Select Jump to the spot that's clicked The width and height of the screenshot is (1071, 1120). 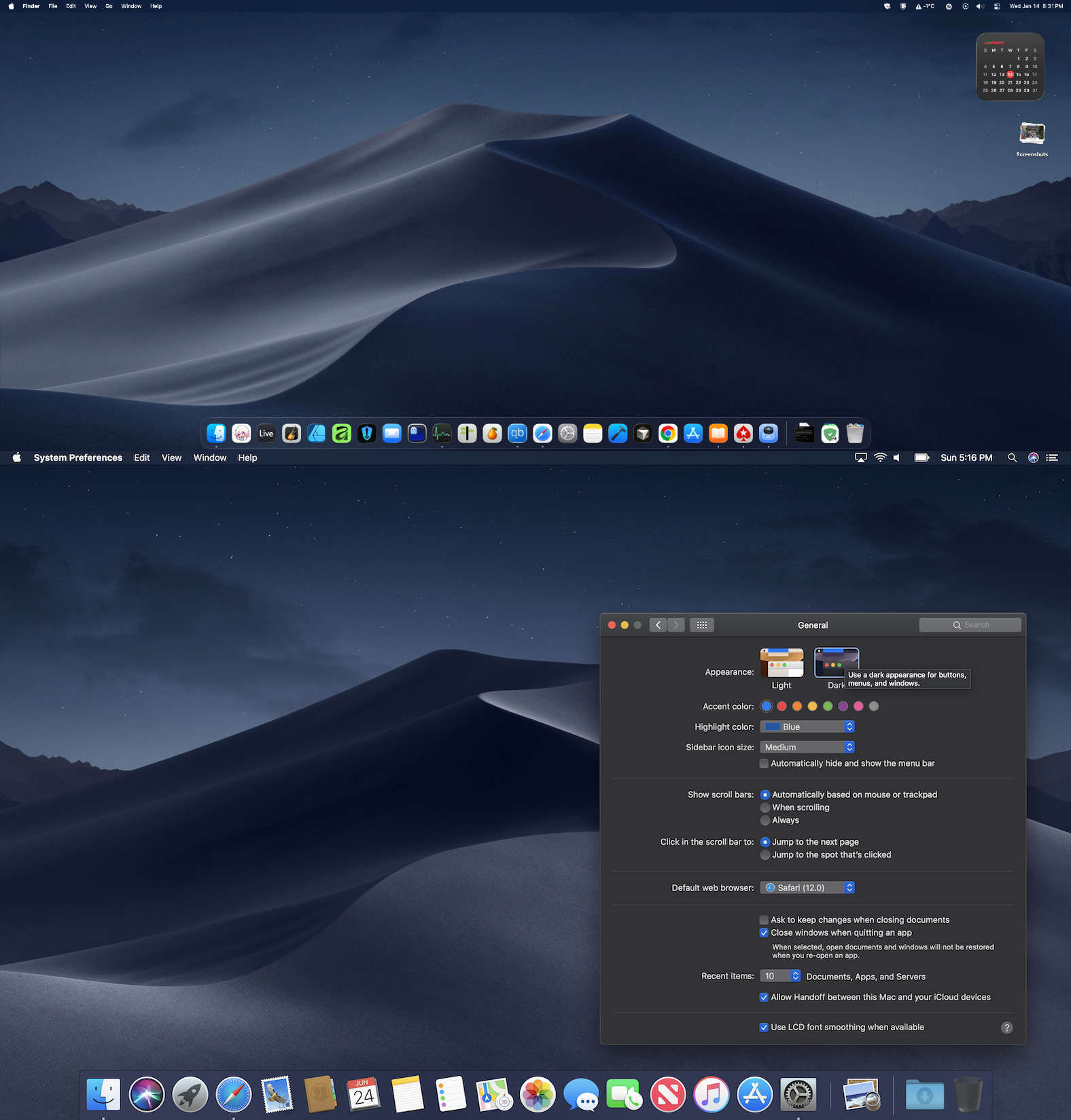point(765,855)
